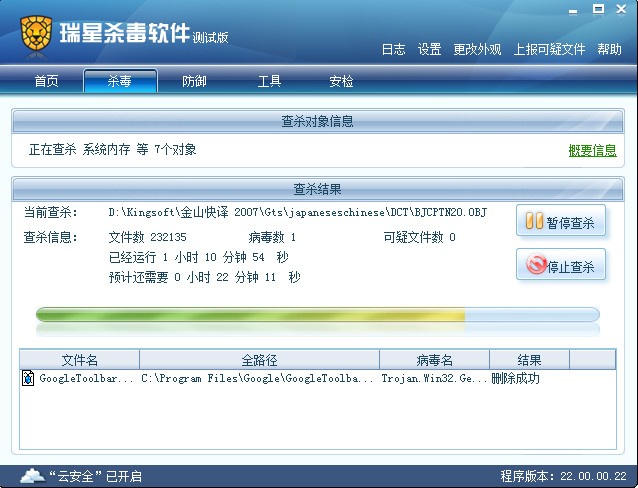The width and height of the screenshot is (638, 488).
Task: Go to the 安检 tab
Action: (x=341, y=81)
